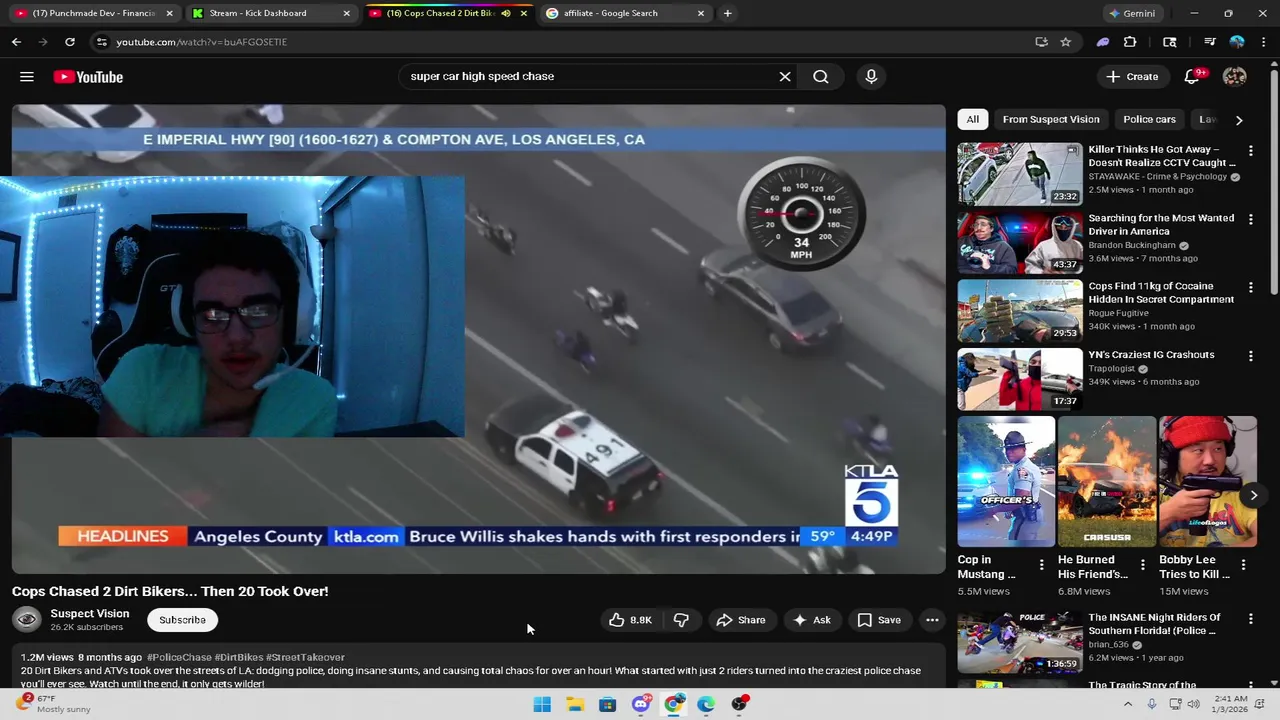1280x720 pixels.
Task: Click the Create button
Action: click(1133, 76)
